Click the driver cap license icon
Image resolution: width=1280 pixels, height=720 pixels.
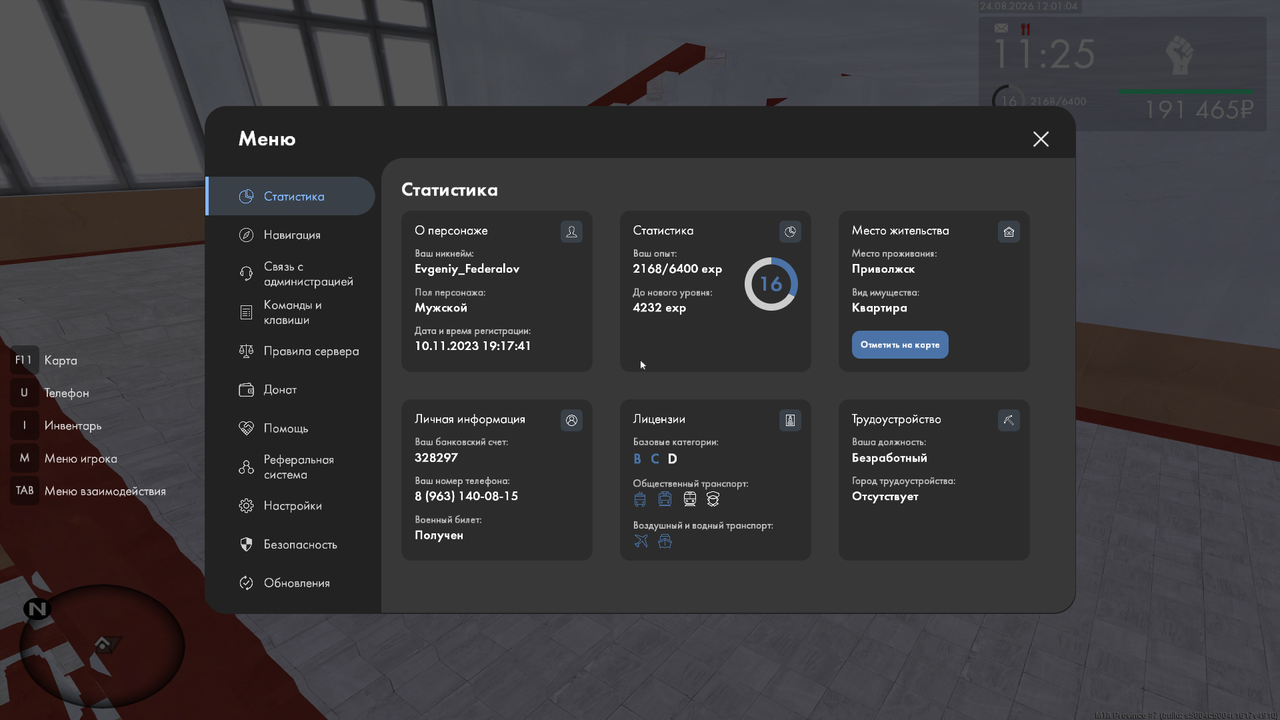(713, 499)
